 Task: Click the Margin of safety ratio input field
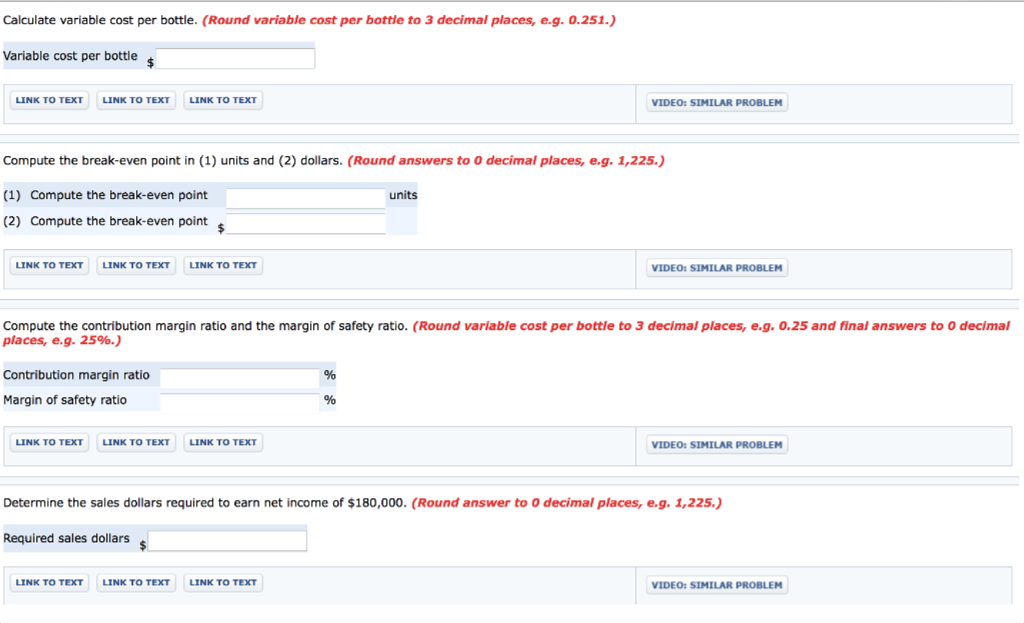(240, 400)
